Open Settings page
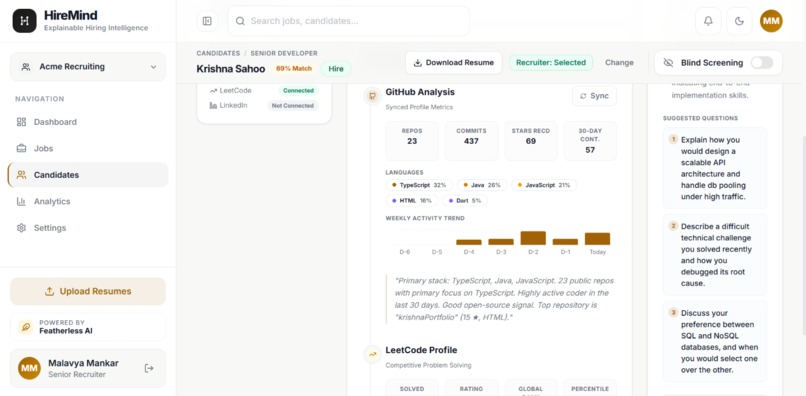Viewport: 806px width, 396px height. pos(88,228)
